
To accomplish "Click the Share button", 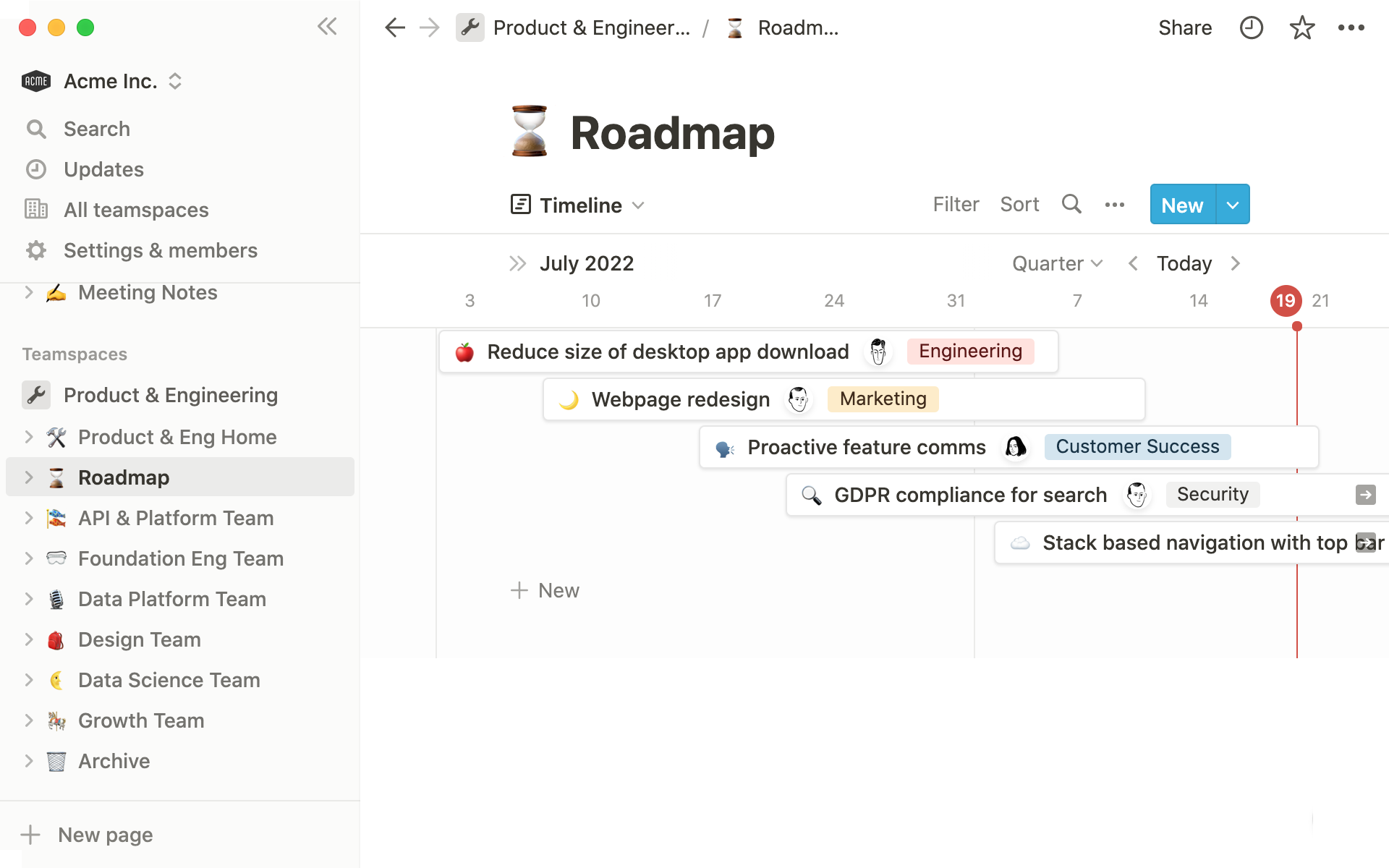I will (1185, 27).
